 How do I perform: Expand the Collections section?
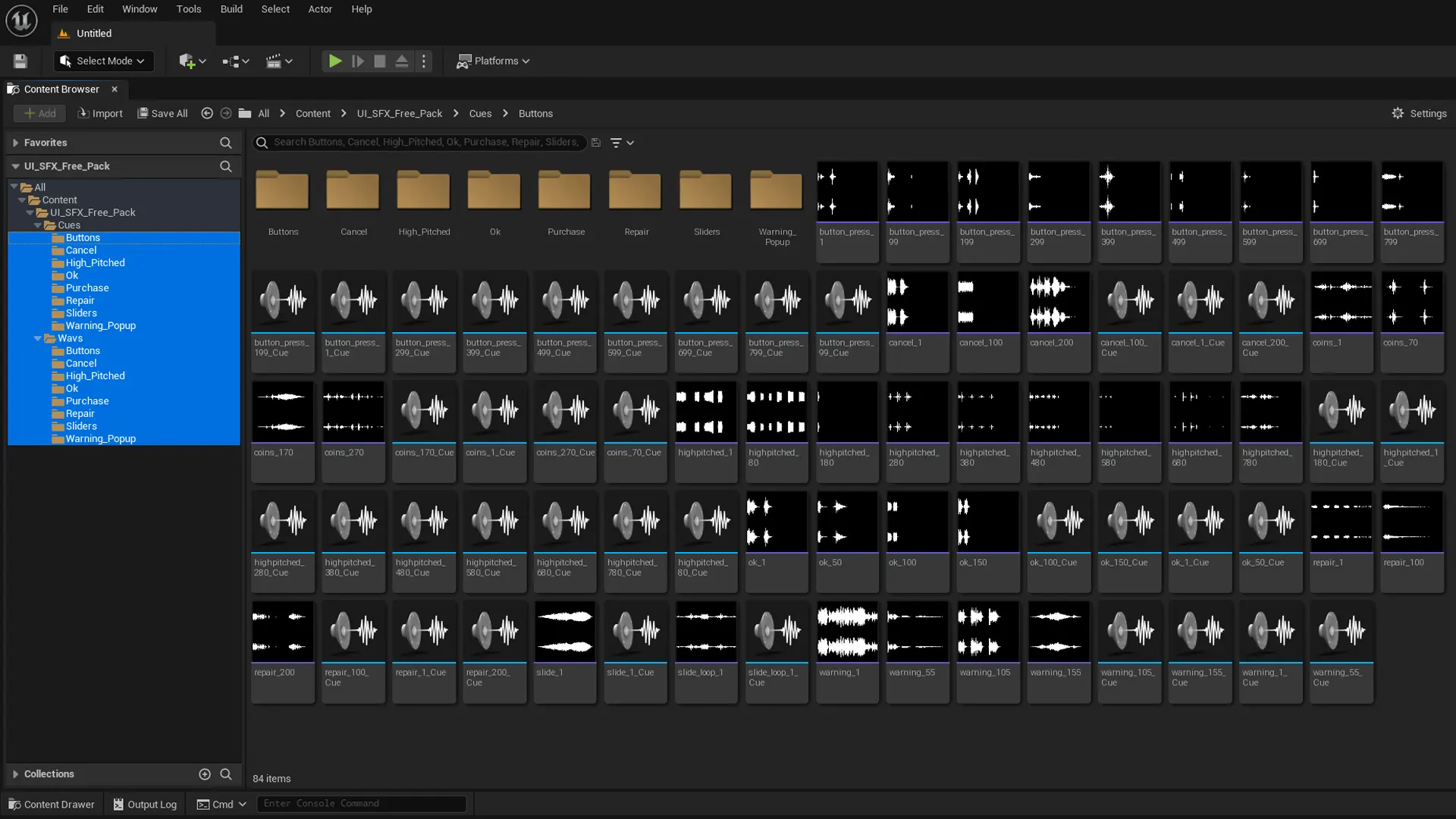click(15, 774)
